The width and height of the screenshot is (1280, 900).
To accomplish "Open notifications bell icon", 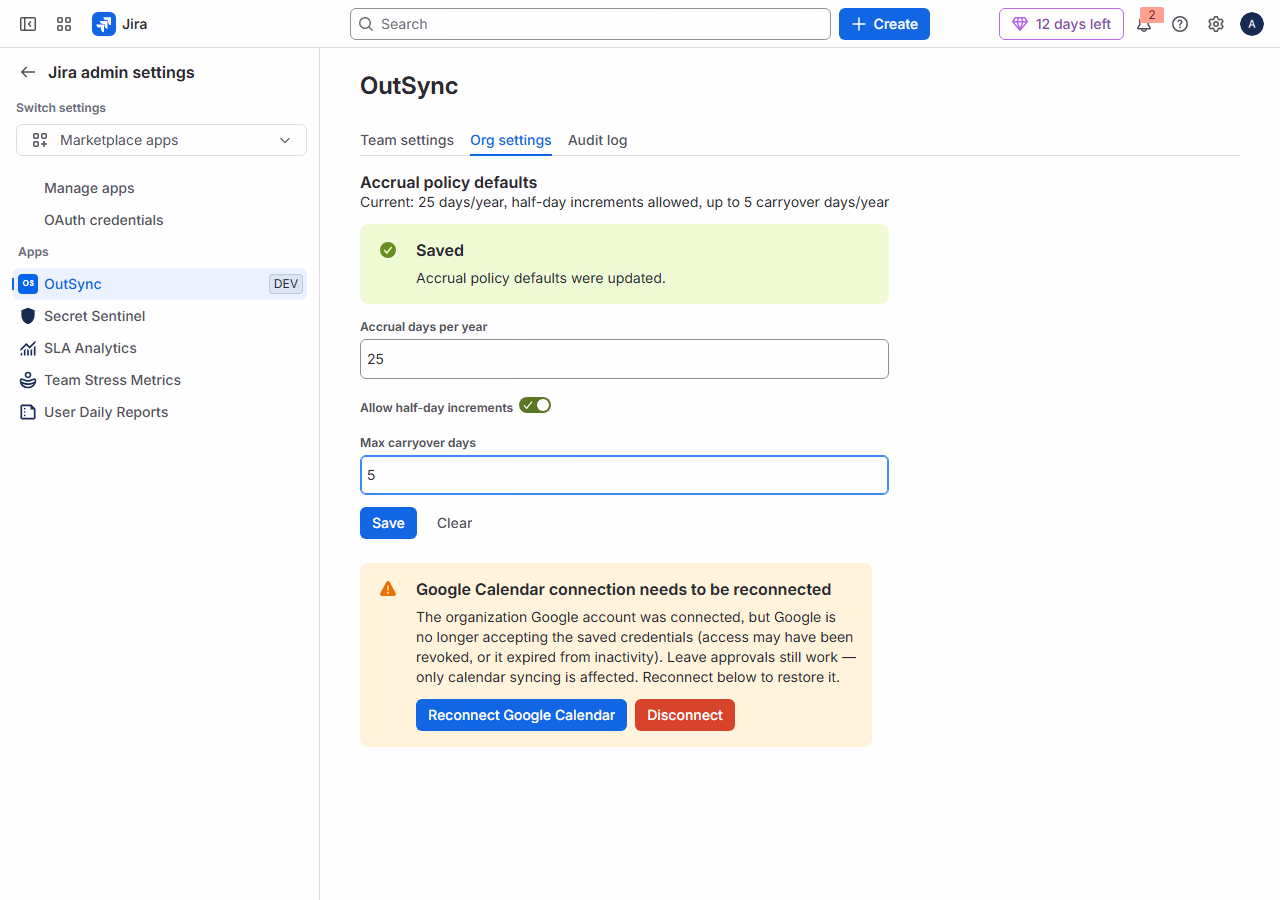I will tap(1144, 25).
